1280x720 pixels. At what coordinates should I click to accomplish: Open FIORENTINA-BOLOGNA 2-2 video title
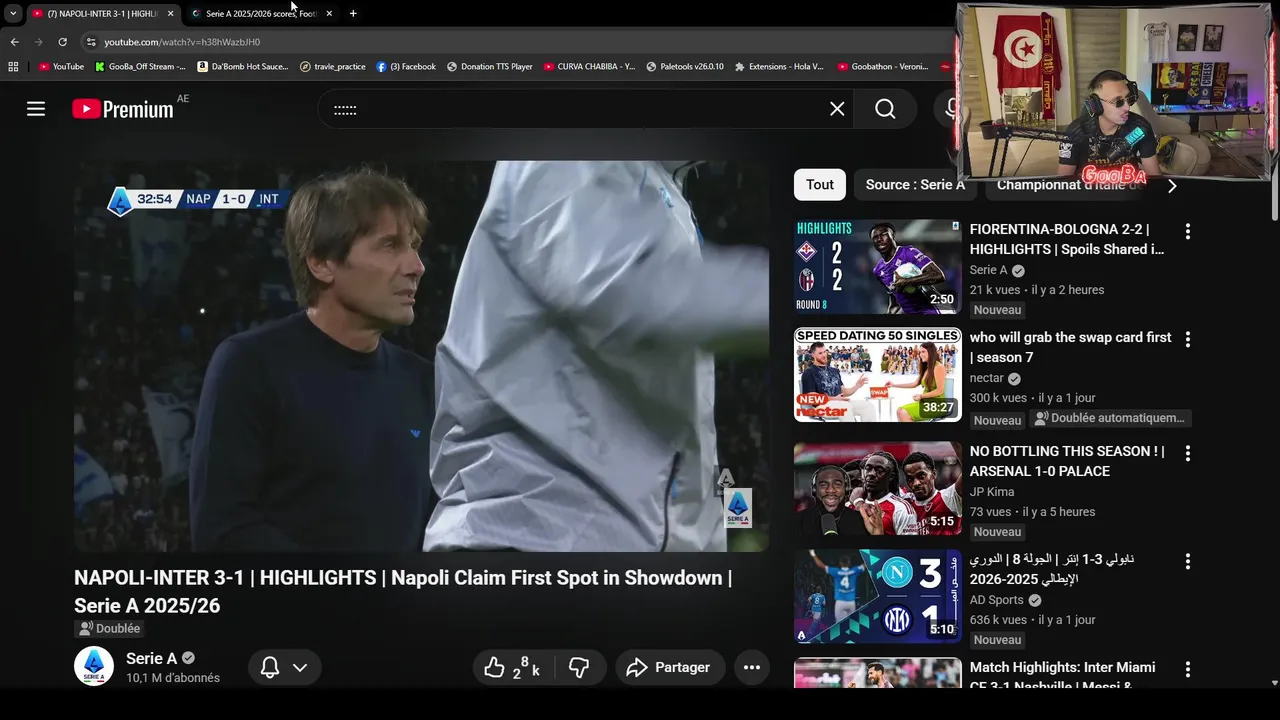tap(1067, 239)
